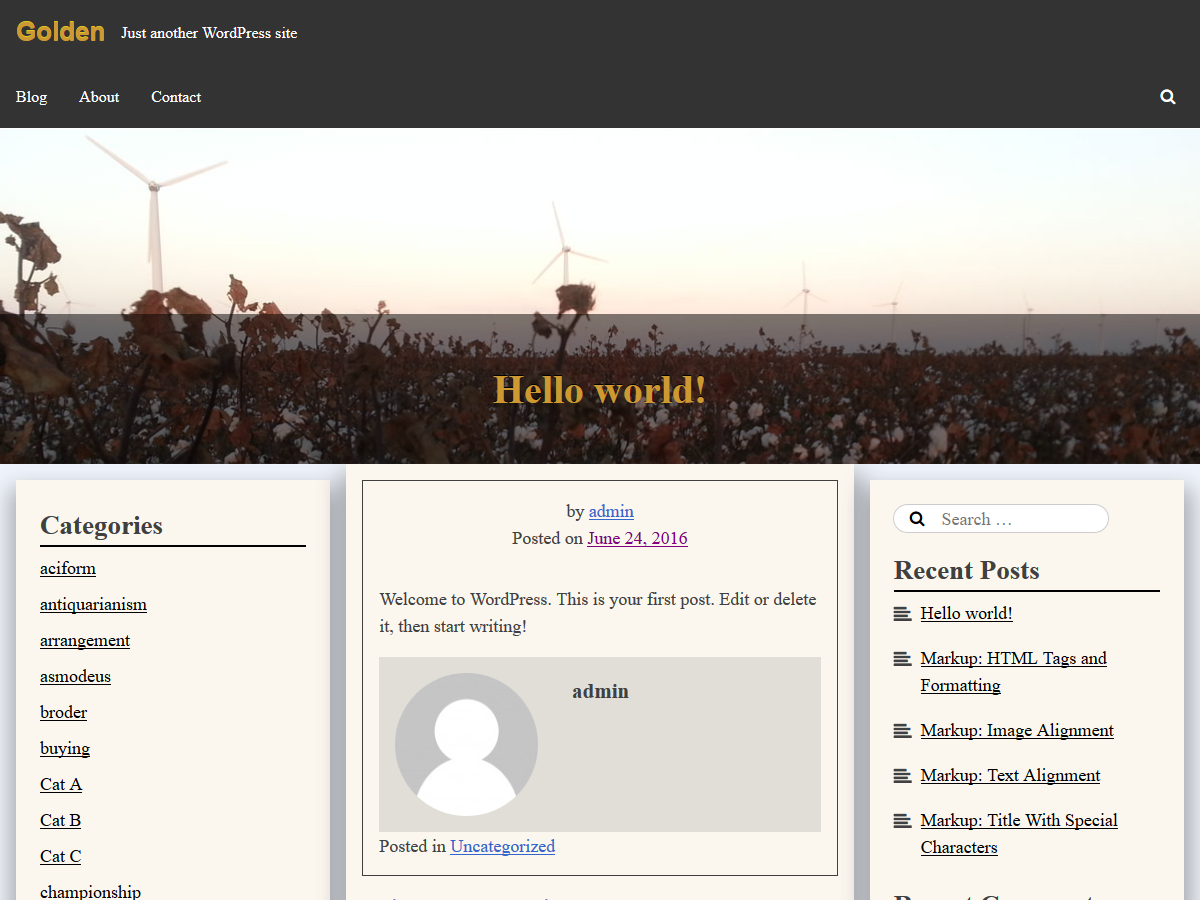Click the icon beside Markup: HTML Tags post
Viewport: 1200px width, 900px height.
coord(902,659)
